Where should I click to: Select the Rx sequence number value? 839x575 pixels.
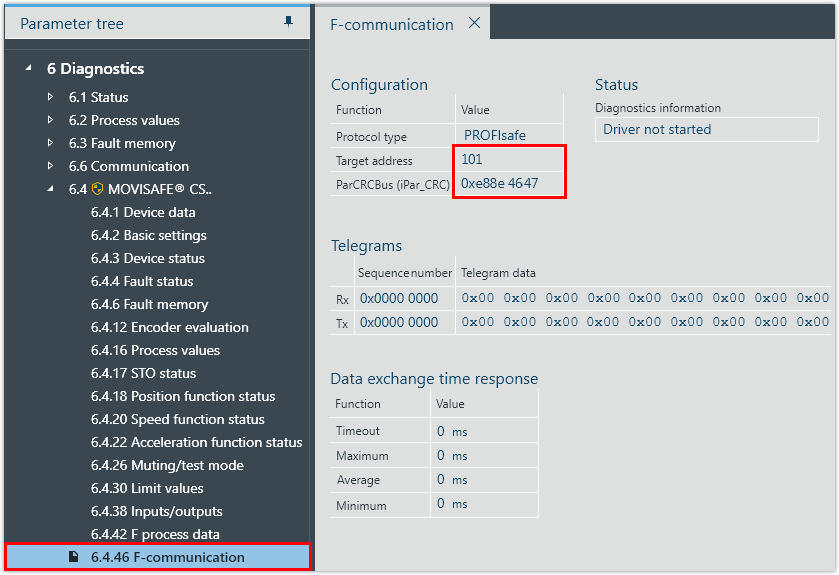399,298
